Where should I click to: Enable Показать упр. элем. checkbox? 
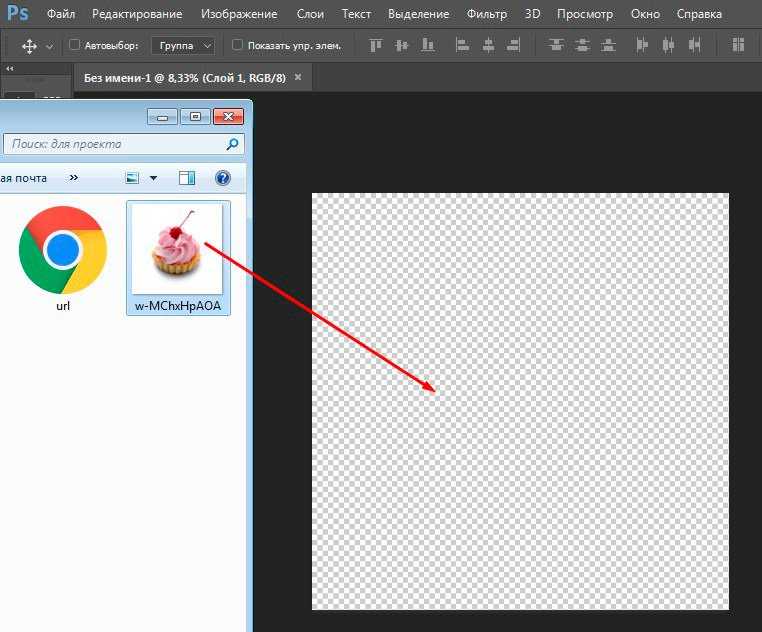[237, 45]
